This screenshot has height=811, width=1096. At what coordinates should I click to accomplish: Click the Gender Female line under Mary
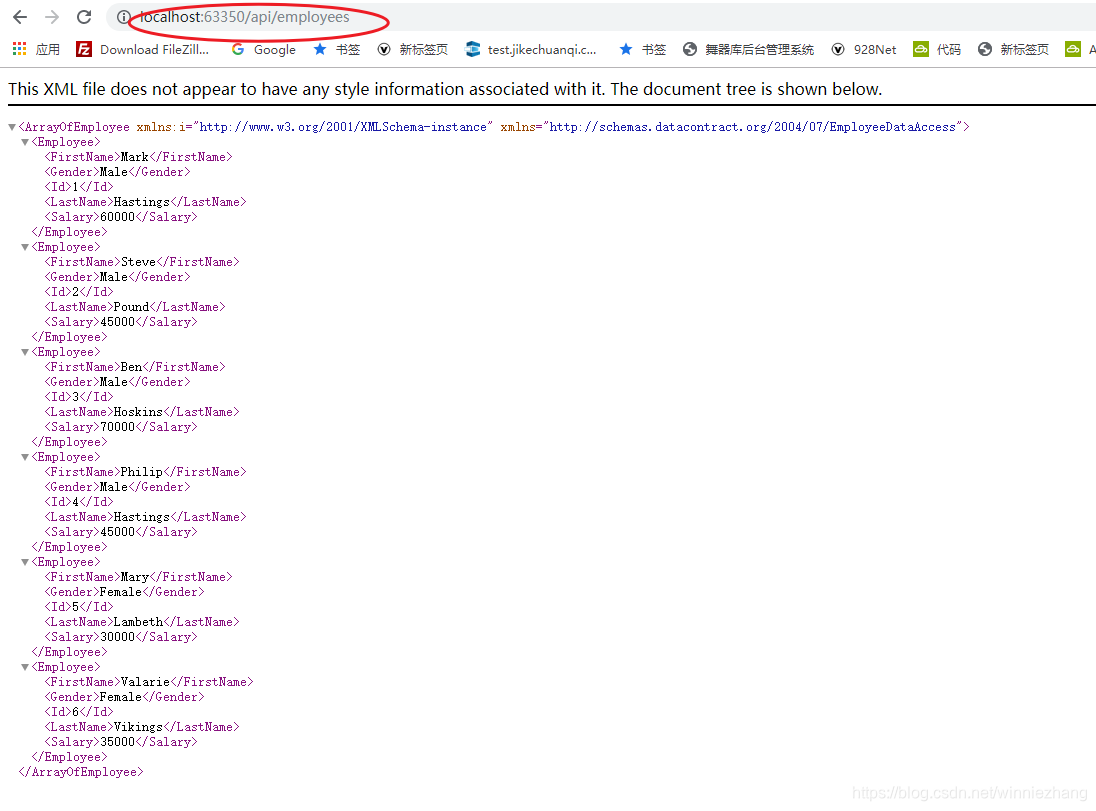pos(124,592)
